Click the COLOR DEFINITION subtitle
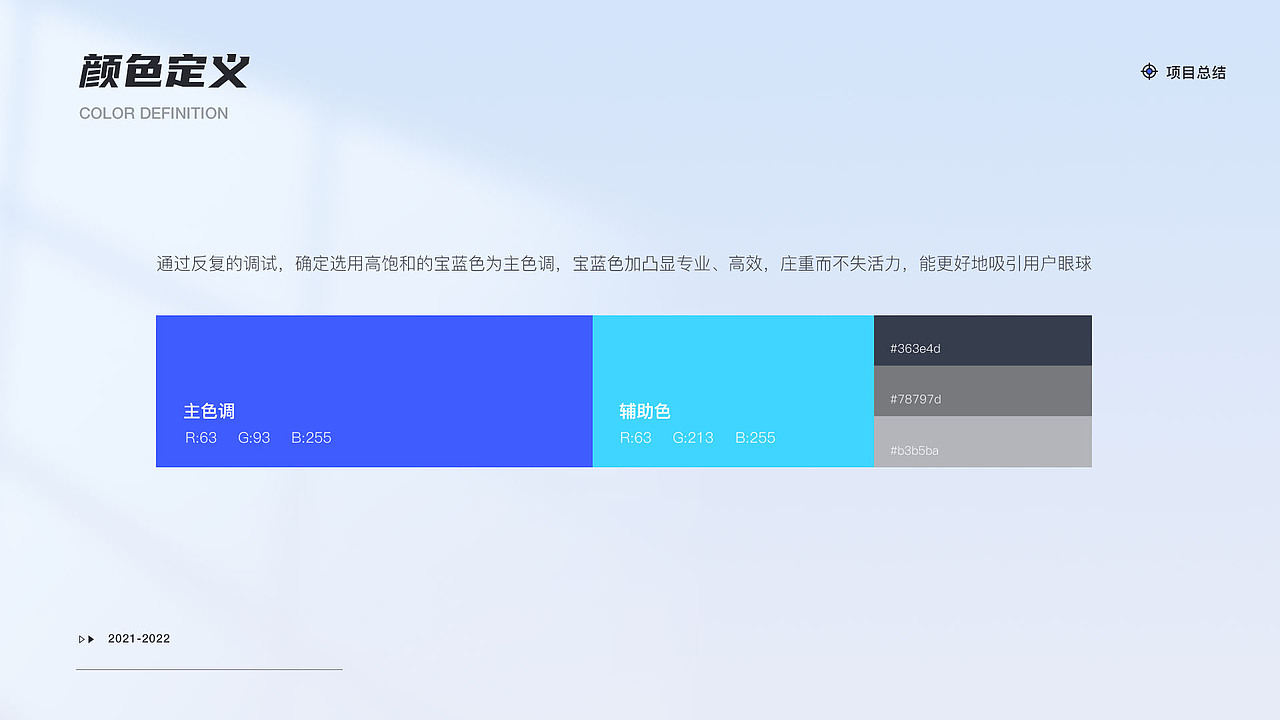This screenshot has height=720, width=1280. point(154,113)
